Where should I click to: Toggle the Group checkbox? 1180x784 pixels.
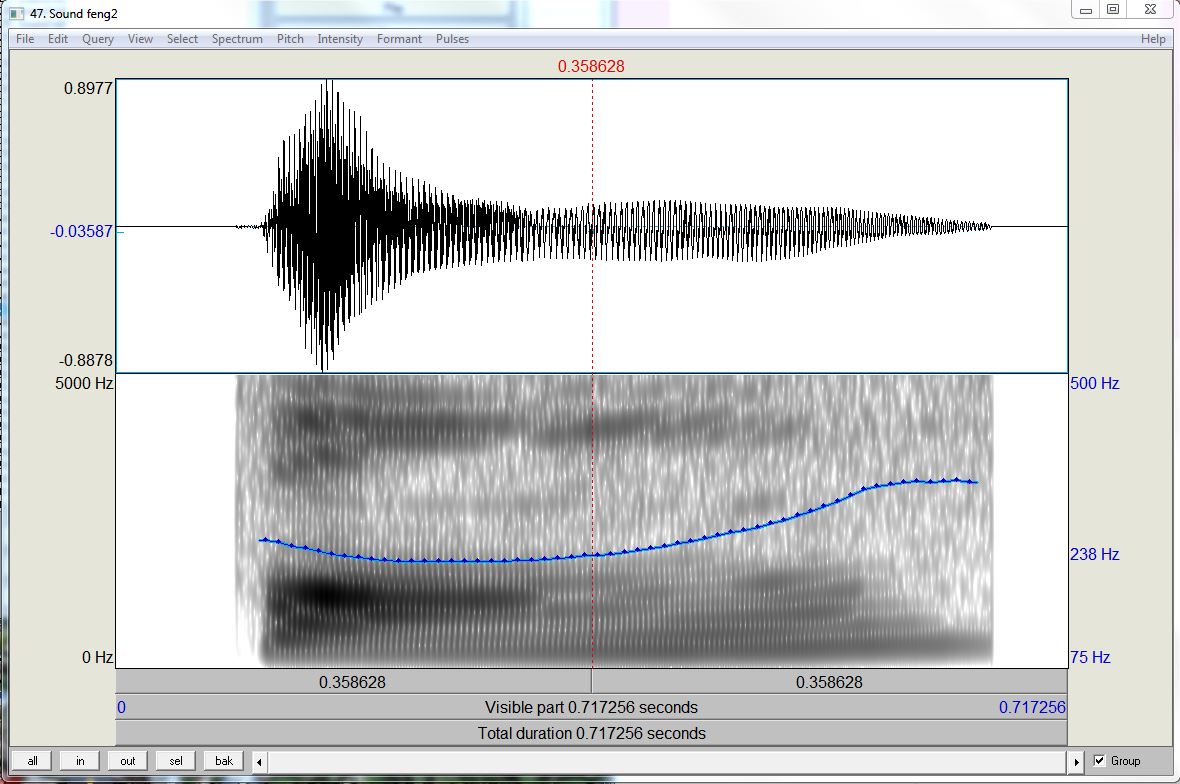[x=1099, y=761]
